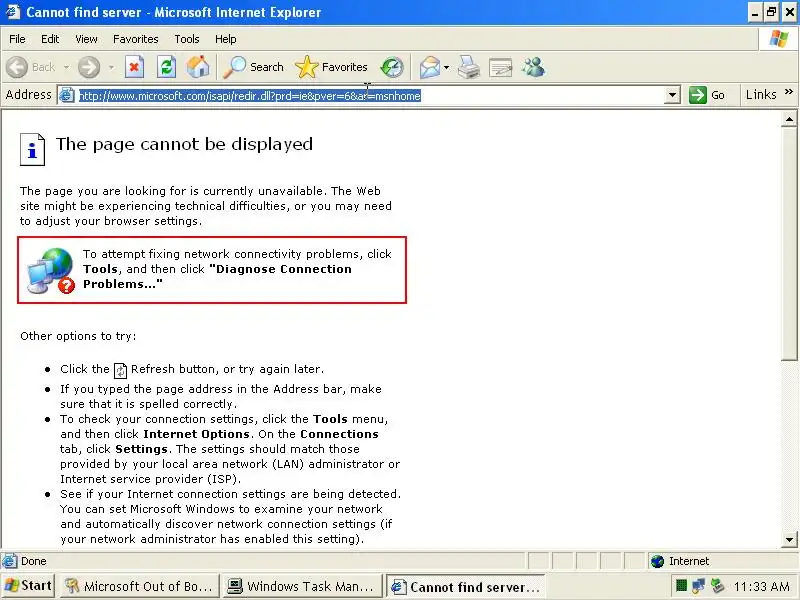Click the Forward arrow button
Viewport: 800px width, 600px height.
point(89,67)
